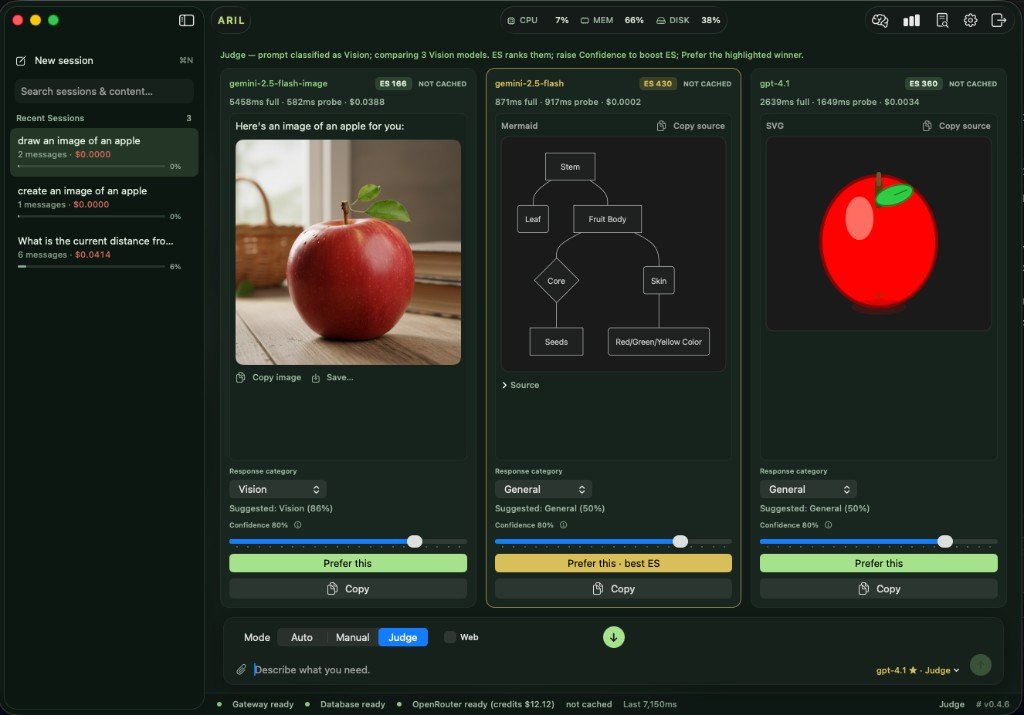Screen dimensions: 1024x715
Task: Select Auto mode
Action: pos(302,637)
